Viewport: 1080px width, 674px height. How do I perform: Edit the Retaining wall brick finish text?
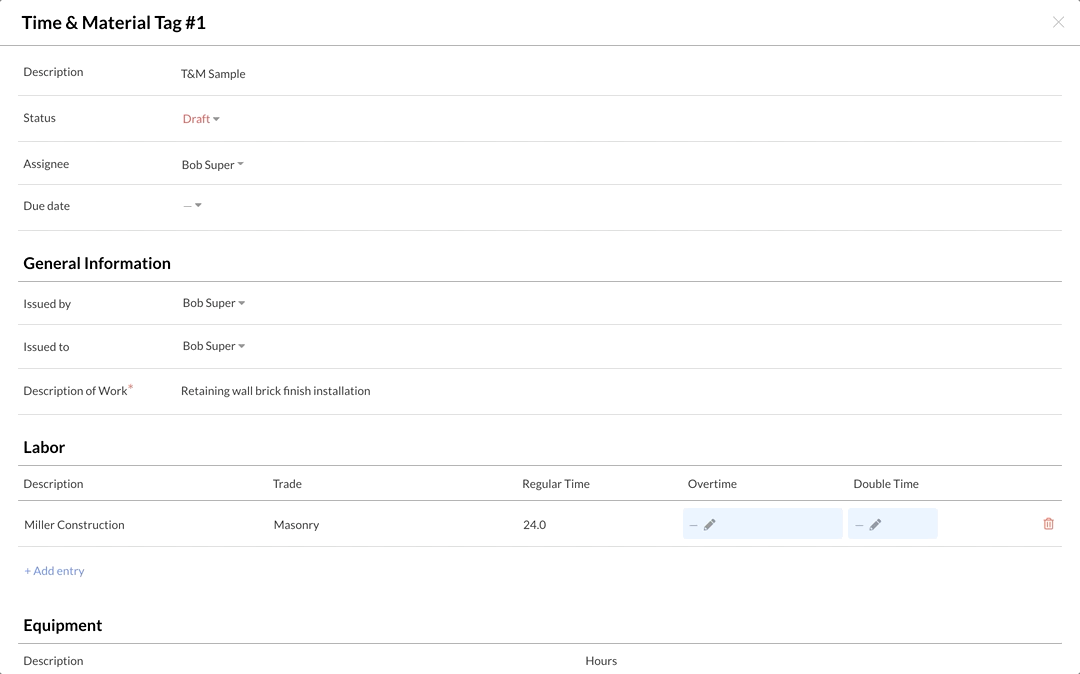coord(275,391)
